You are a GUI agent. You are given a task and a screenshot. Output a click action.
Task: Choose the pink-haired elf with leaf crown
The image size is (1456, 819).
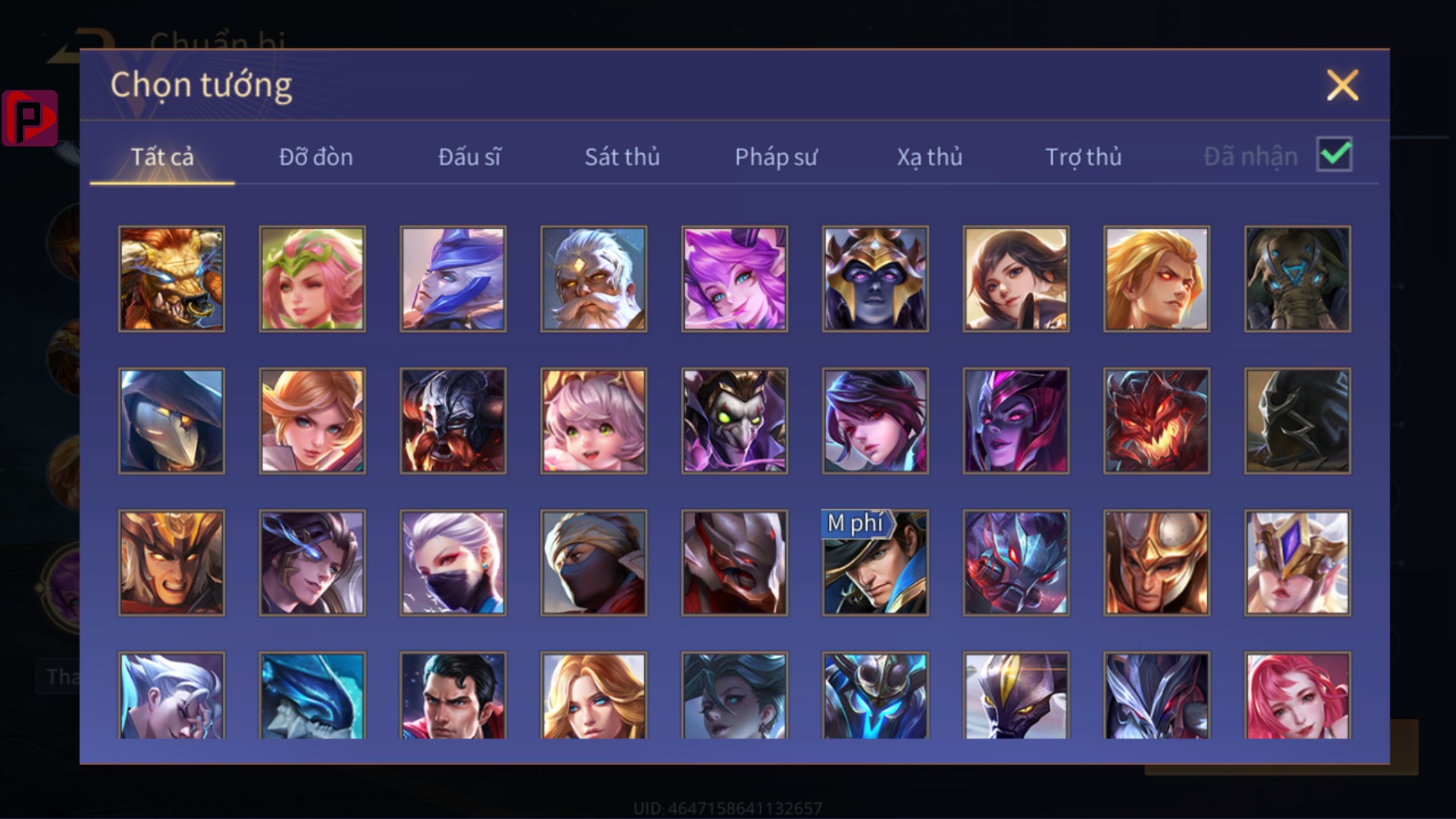pos(312,279)
